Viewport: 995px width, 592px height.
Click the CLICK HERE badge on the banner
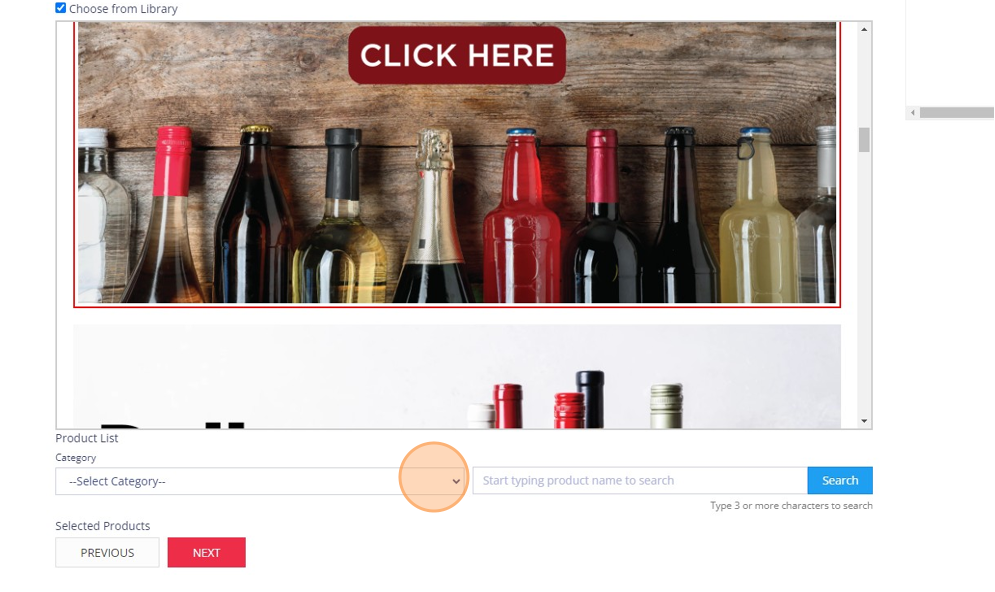click(457, 55)
